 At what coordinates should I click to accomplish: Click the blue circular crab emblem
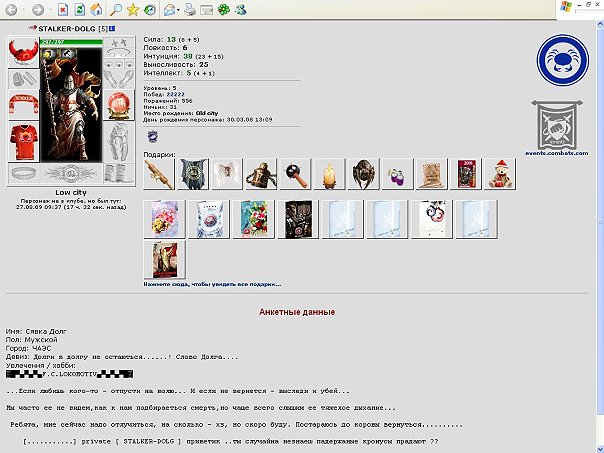click(563, 60)
